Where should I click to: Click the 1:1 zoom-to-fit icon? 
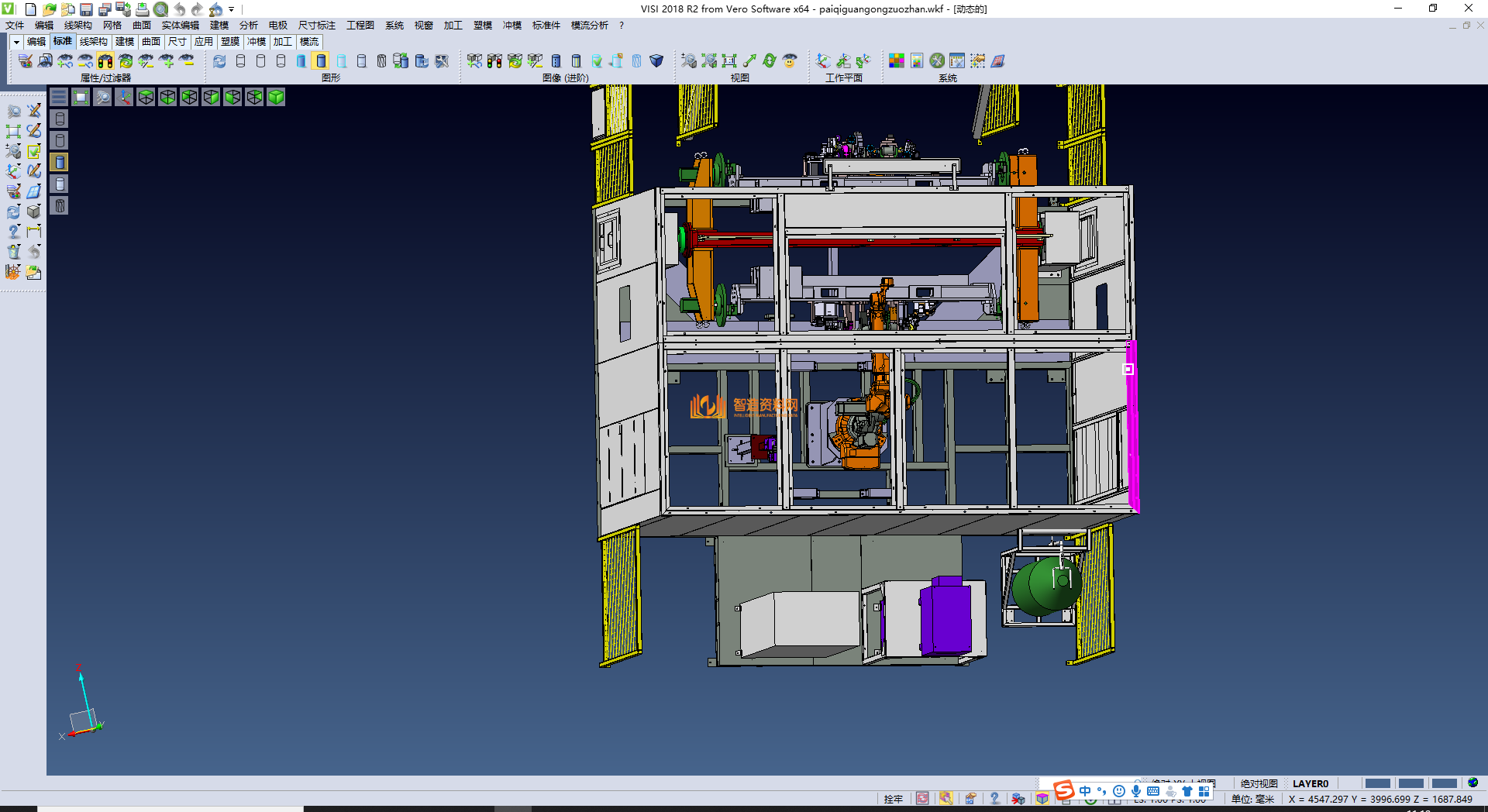click(x=729, y=60)
